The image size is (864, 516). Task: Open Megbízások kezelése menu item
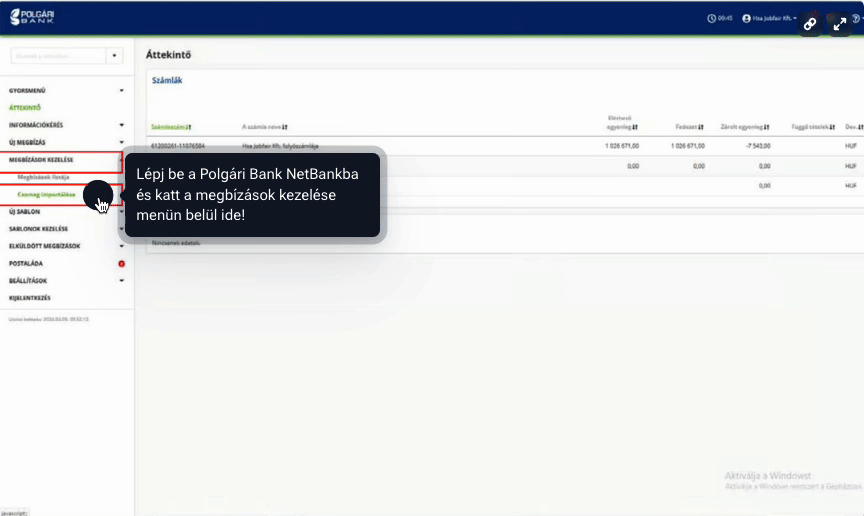click(x=41, y=160)
